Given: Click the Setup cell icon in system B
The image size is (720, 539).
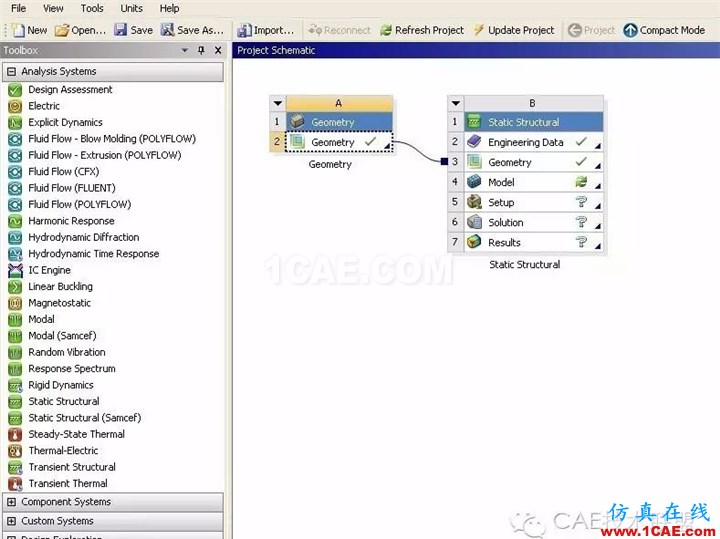Looking at the screenshot, I should pyautogui.click(x=474, y=202).
